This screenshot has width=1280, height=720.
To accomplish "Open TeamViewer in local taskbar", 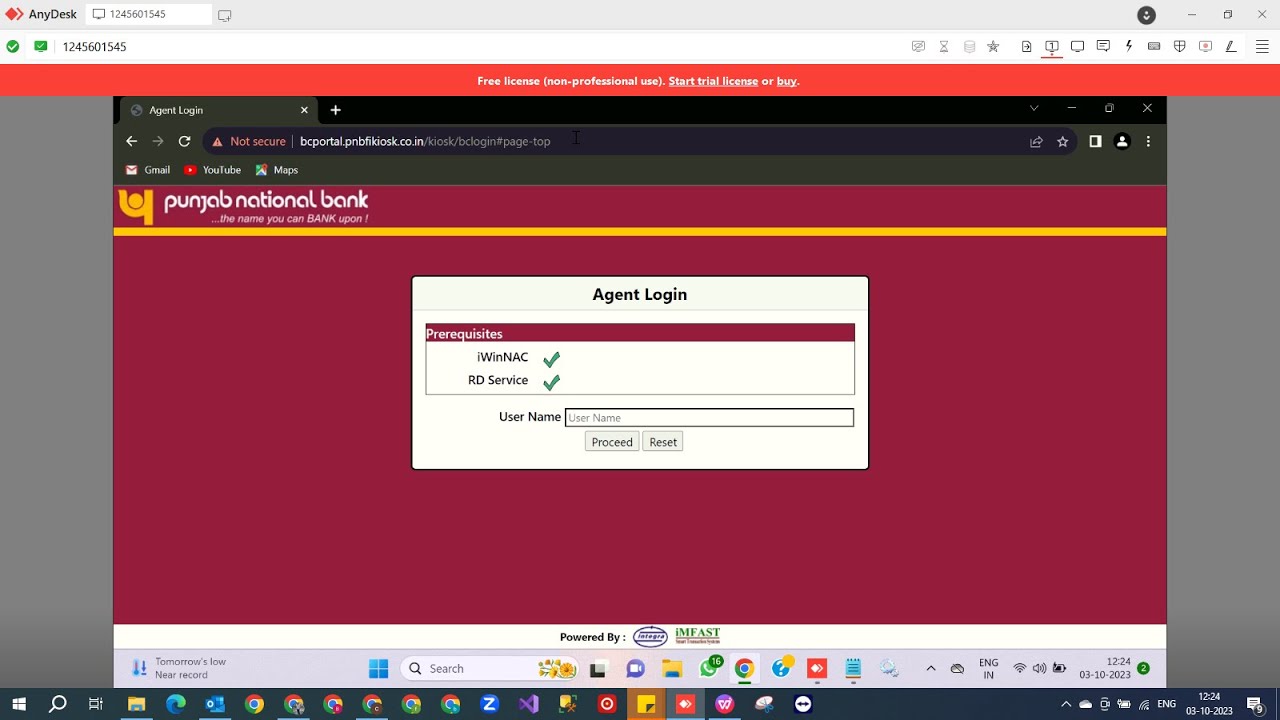I will click(x=803, y=704).
